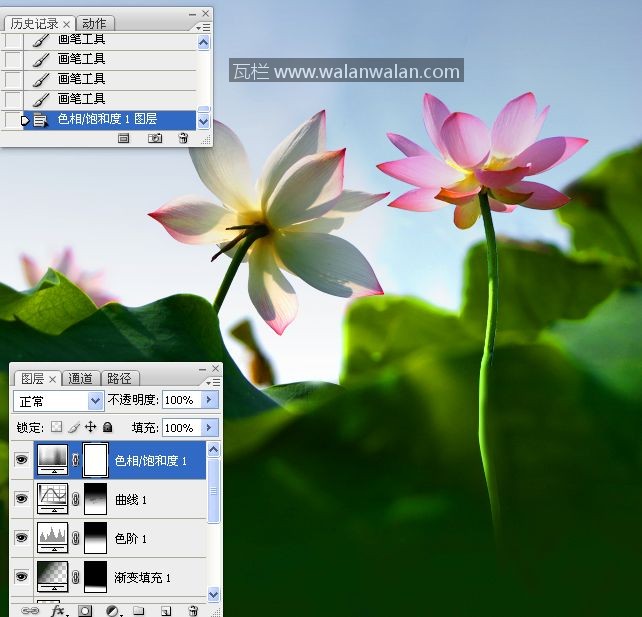This screenshot has width=642, height=617.
Task: Open the layer style fx menu
Action: point(58,610)
